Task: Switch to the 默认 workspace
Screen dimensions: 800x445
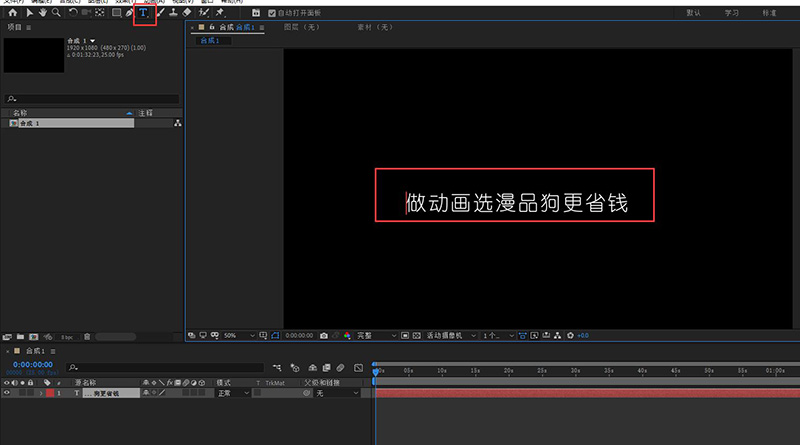Action: tap(693, 13)
